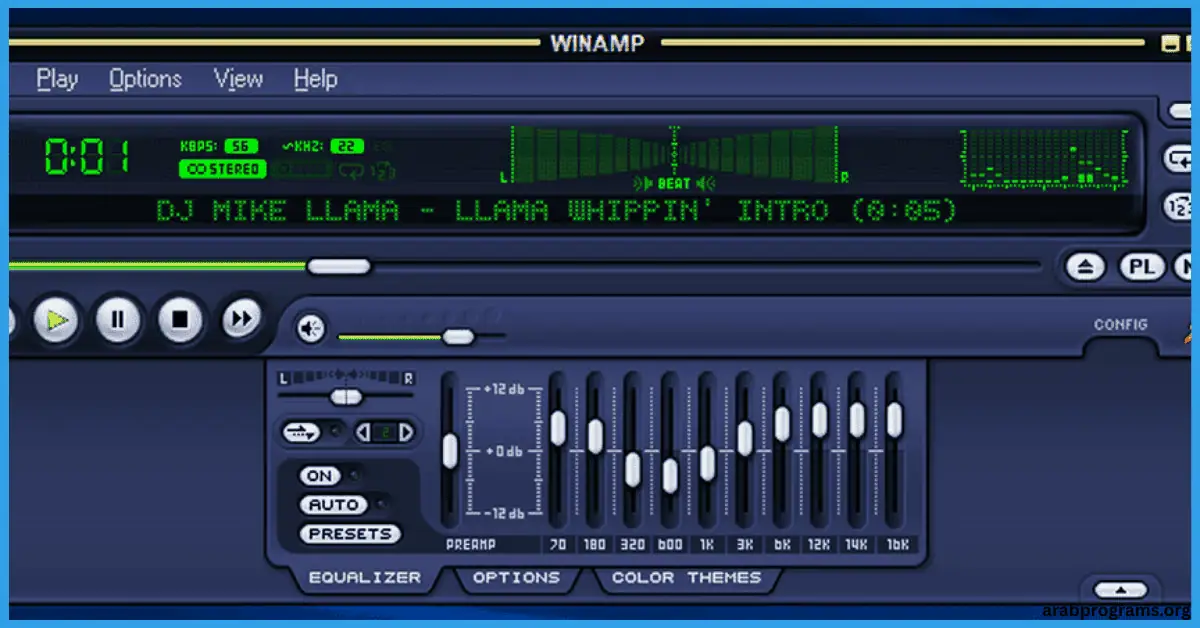Click the 1K band slider

point(707,463)
